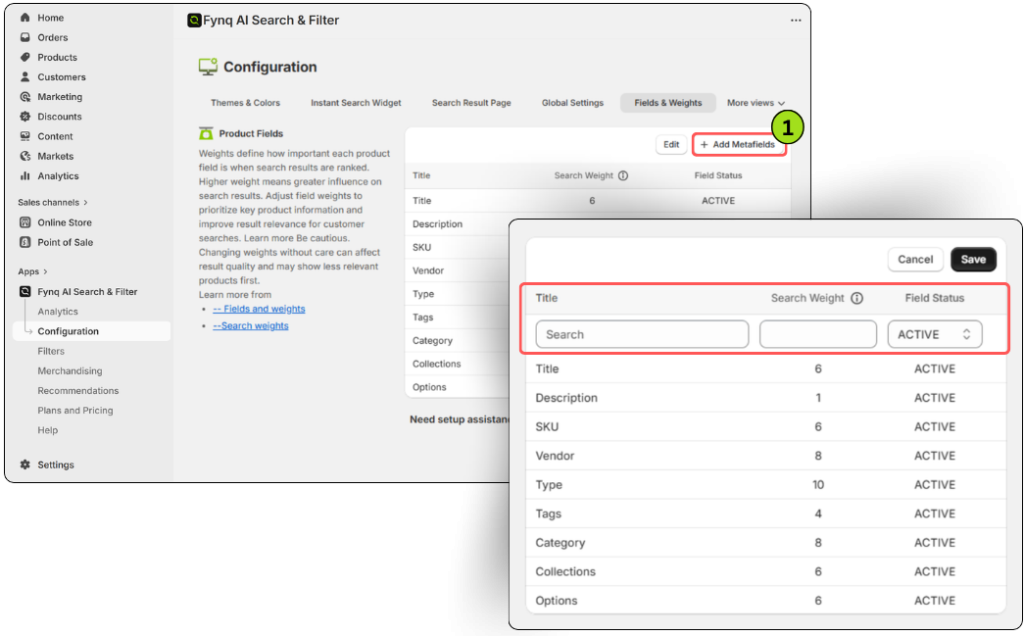This screenshot has width=1024, height=636.
Task: Click the Content icon in sidebar
Action: click(x=25, y=136)
